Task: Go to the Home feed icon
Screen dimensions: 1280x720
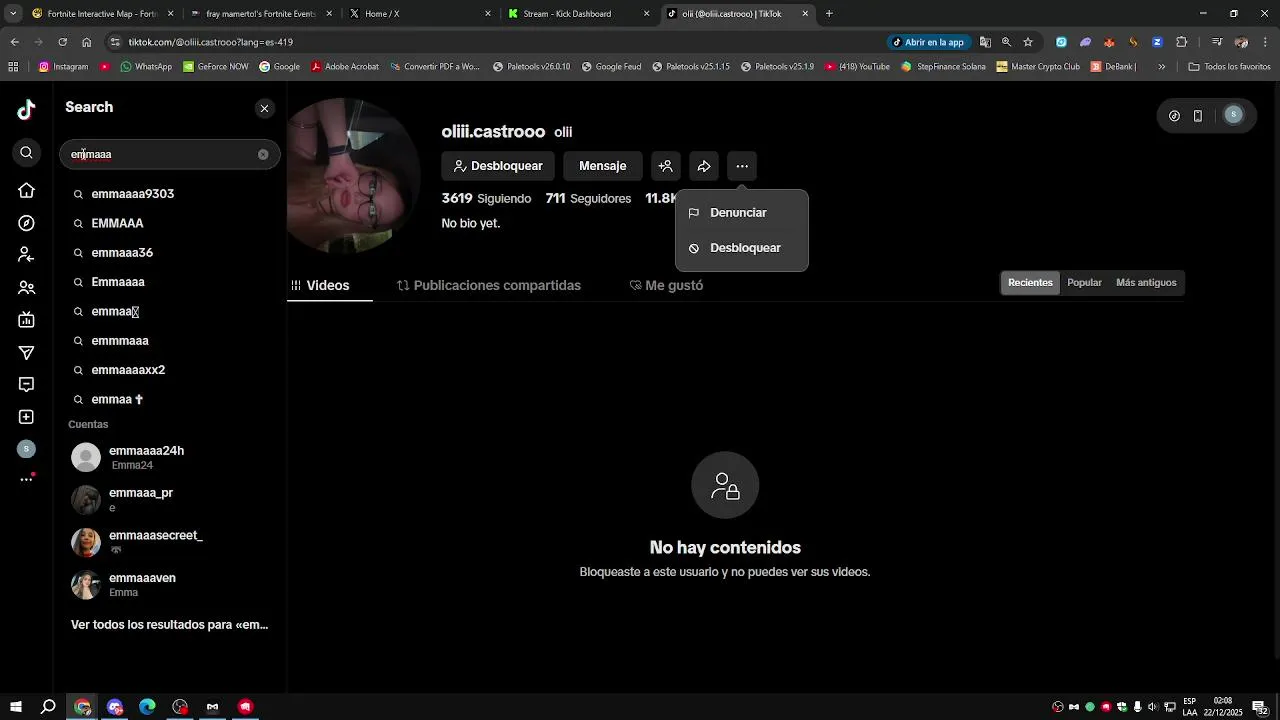Action: coord(26,190)
